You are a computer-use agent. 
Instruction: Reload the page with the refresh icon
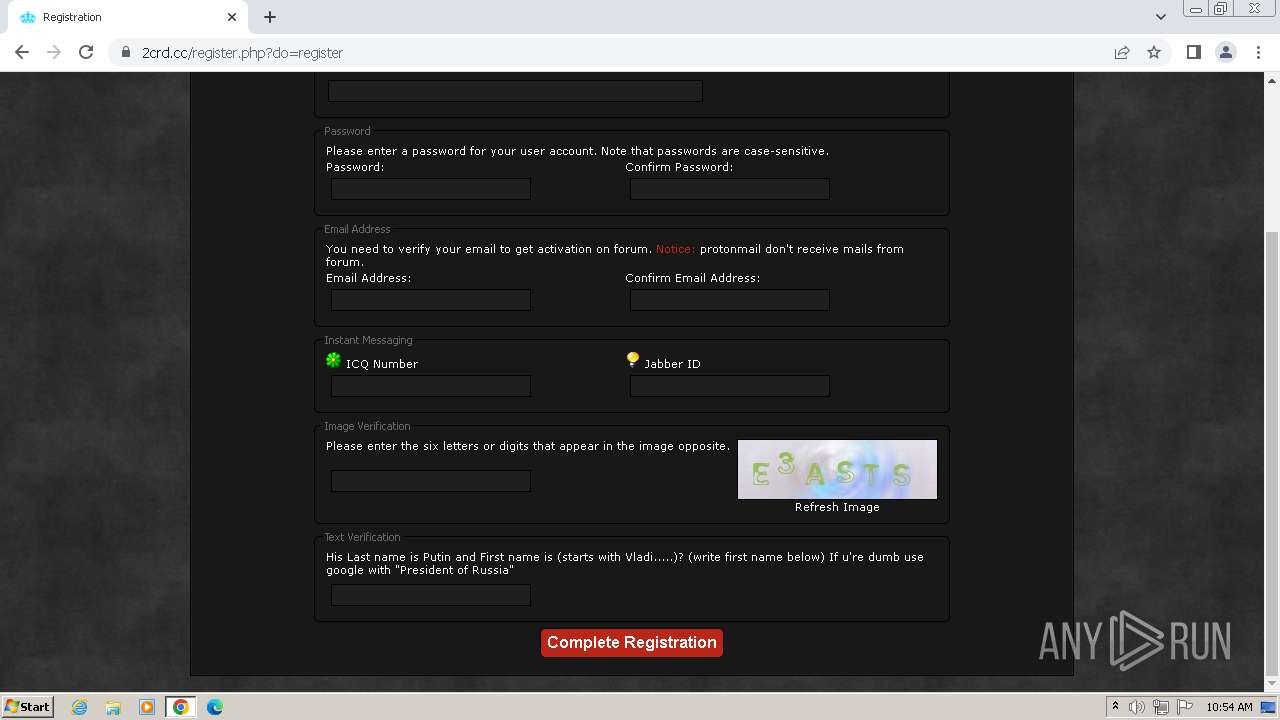click(86, 52)
